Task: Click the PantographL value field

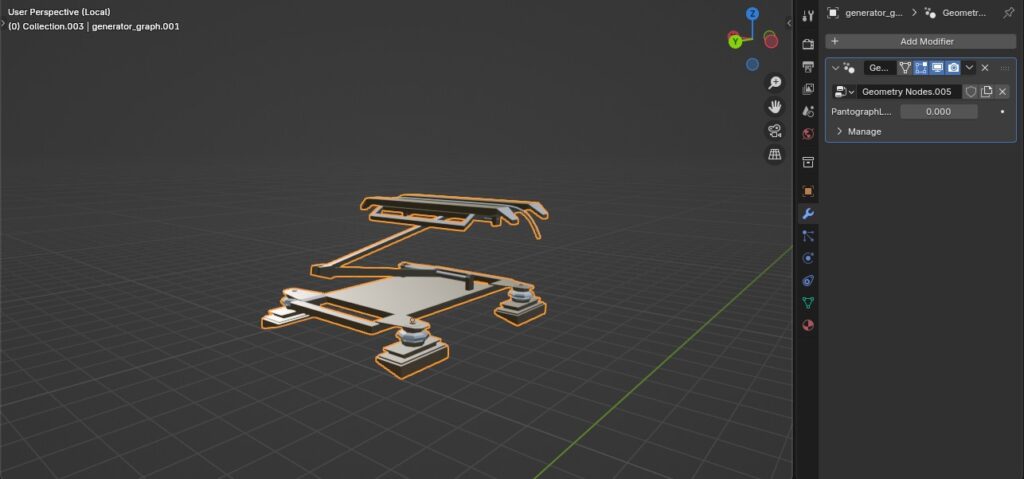Action: click(x=938, y=112)
